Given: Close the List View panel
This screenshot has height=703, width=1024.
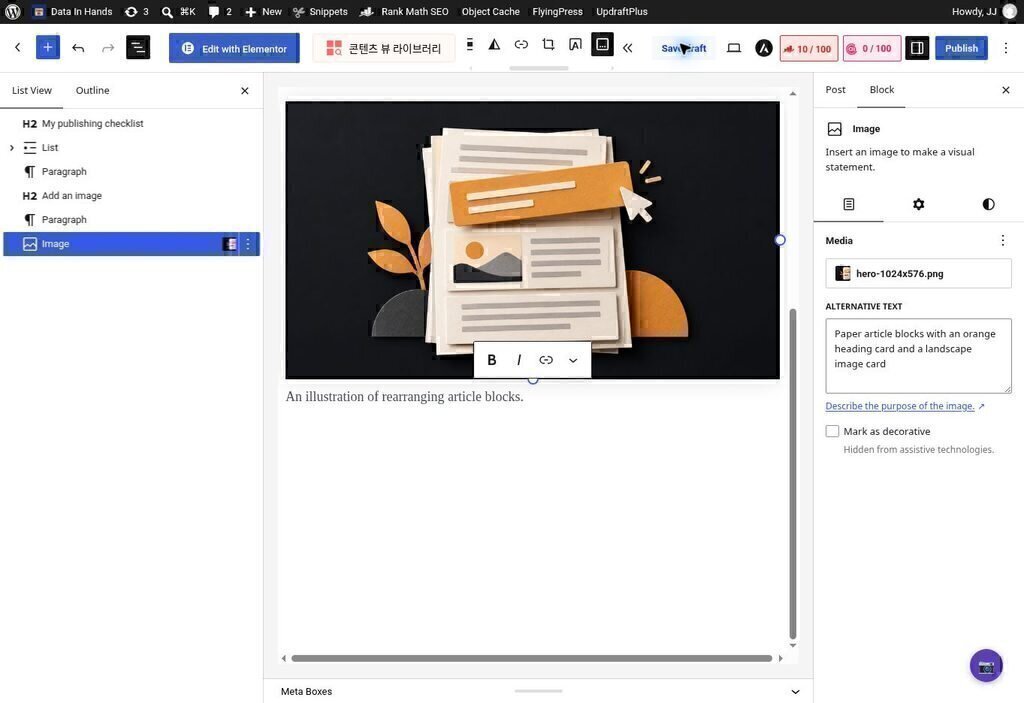Looking at the screenshot, I should click(x=245, y=91).
